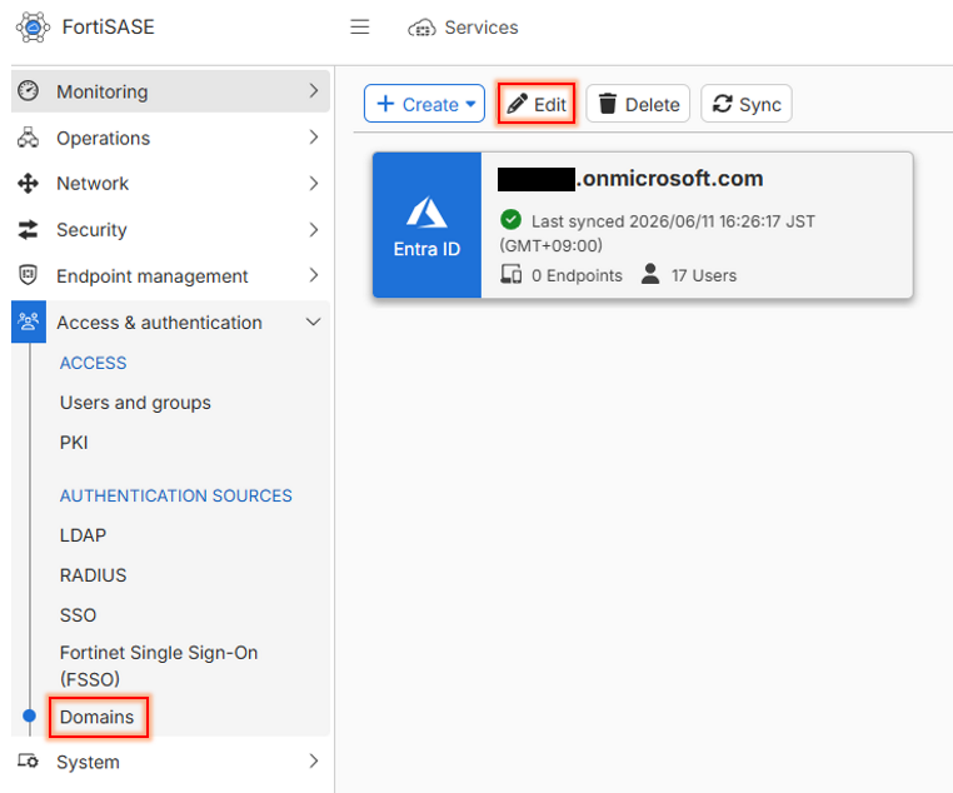Open the Create dropdown button
Image resolution: width=953 pixels, height=793 pixels.
(424, 104)
